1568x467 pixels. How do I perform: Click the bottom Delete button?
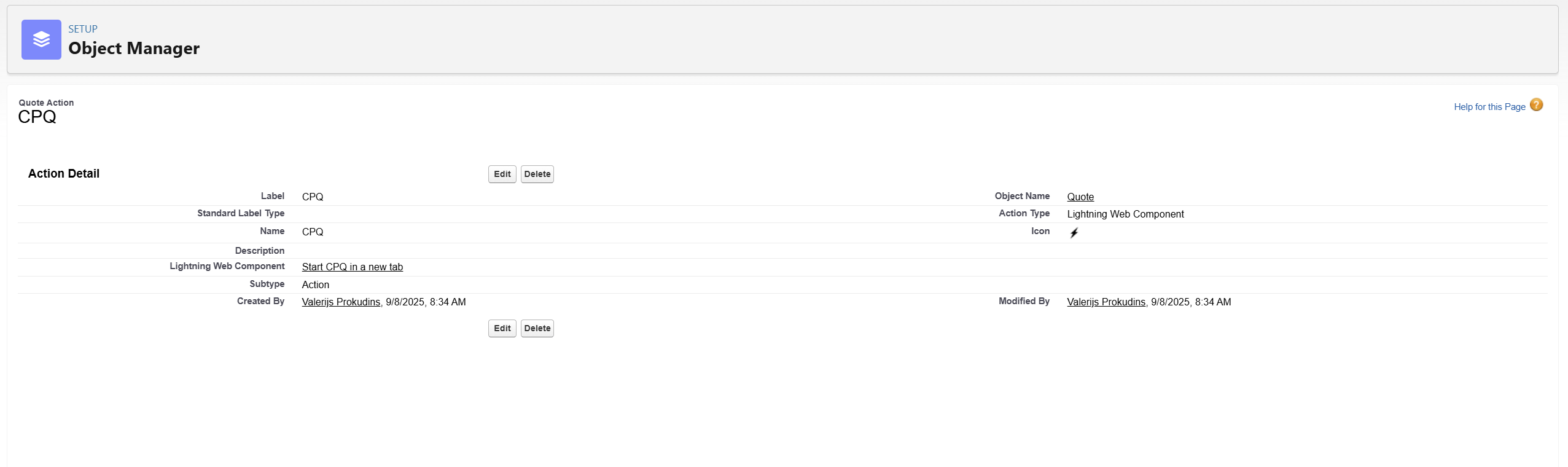537,328
